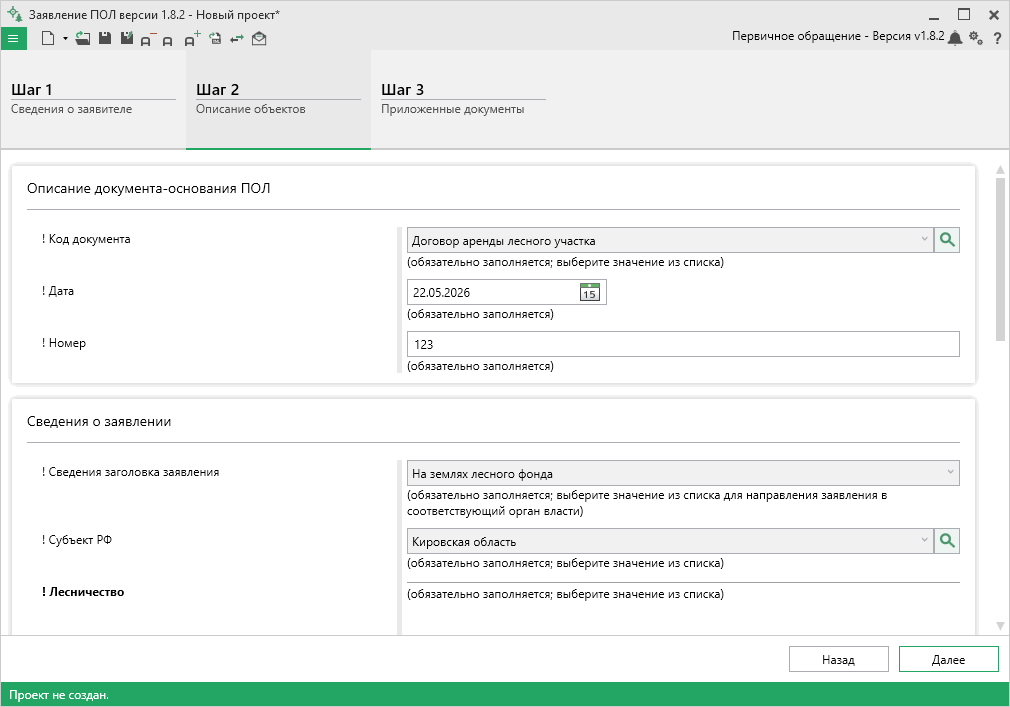Switch to the Шаг 3 Приложенные документы tab
Image resolution: width=1010 pixels, height=707 pixels.
tap(463, 100)
